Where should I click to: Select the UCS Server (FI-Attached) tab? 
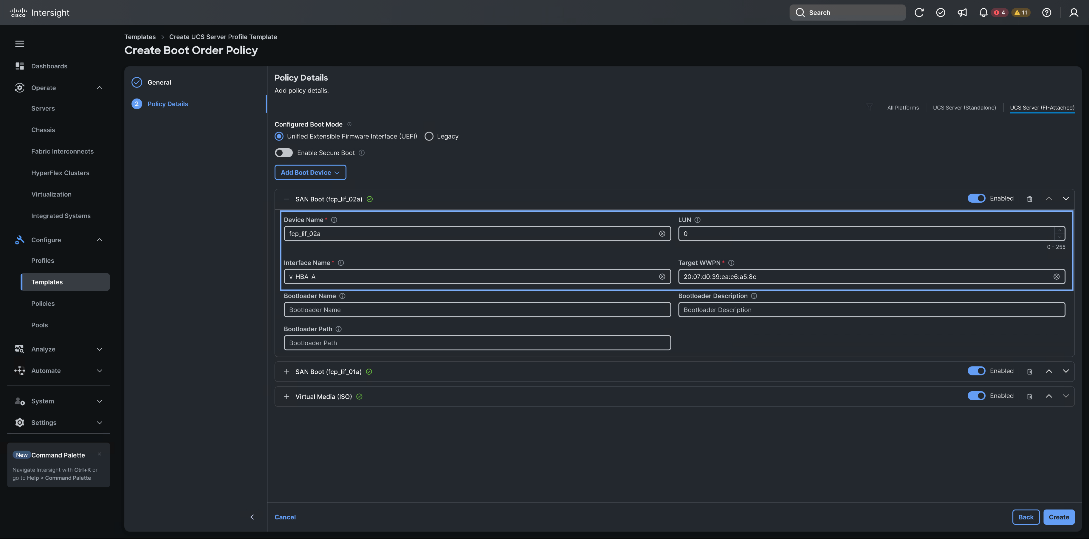tap(1042, 108)
